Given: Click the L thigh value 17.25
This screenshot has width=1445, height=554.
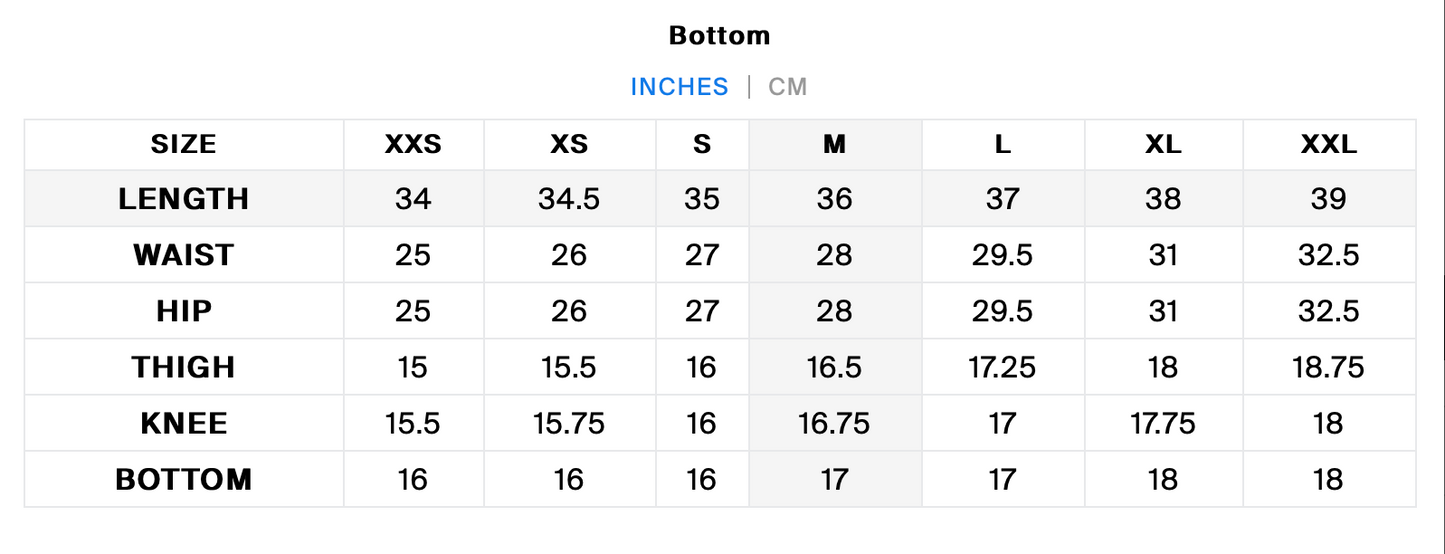Looking at the screenshot, I should tap(1003, 367).
